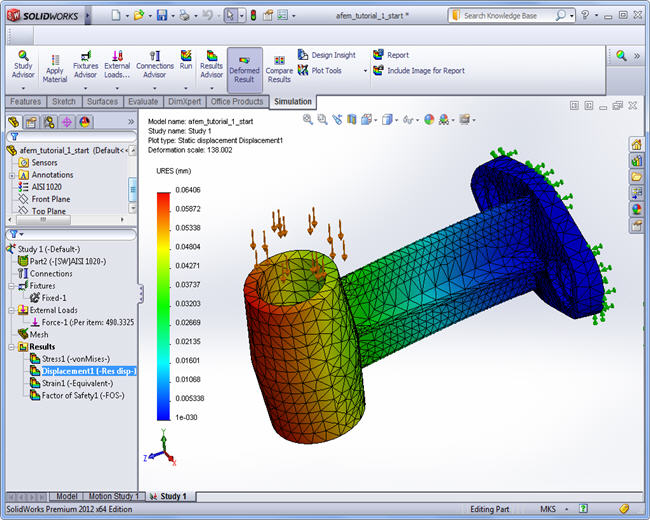The height and width of the screenshot is (520, 650).
Task: Collapse External Loads node
Action: [12, 311]
